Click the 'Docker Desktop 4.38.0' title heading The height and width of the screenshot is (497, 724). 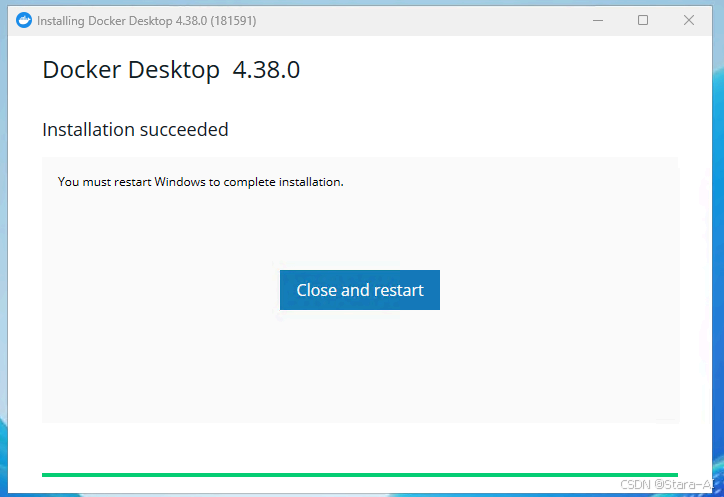tap(171, 70)
